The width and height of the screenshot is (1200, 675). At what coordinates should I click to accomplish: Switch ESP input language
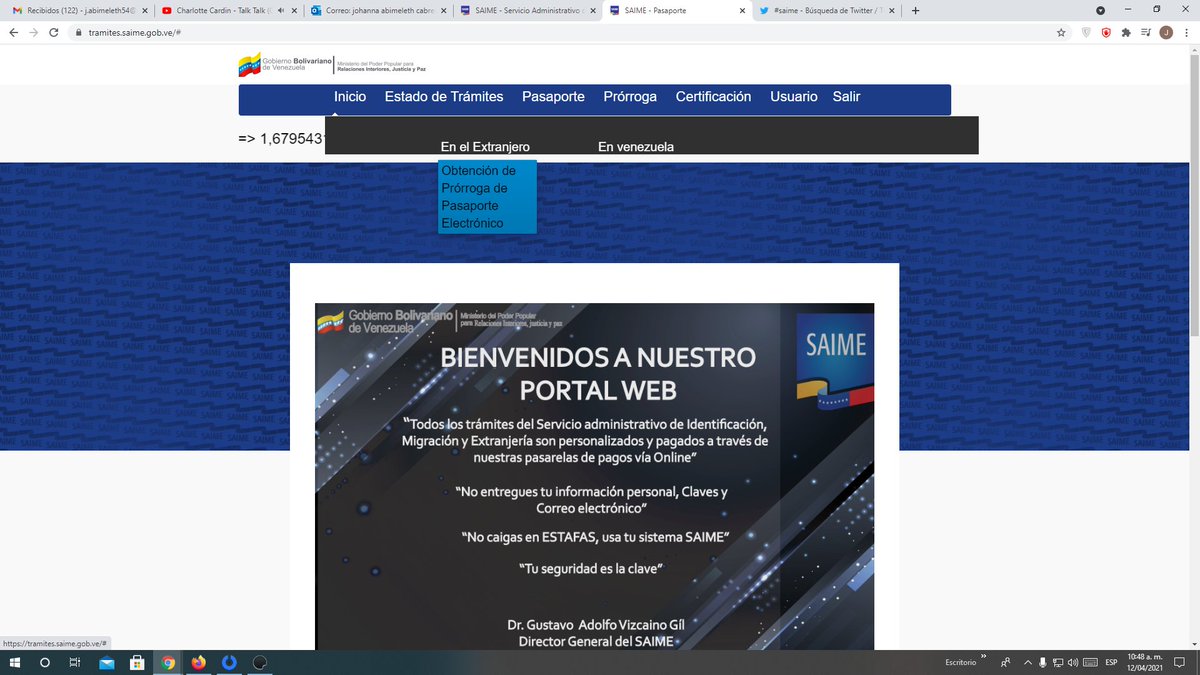[1111, 663]
